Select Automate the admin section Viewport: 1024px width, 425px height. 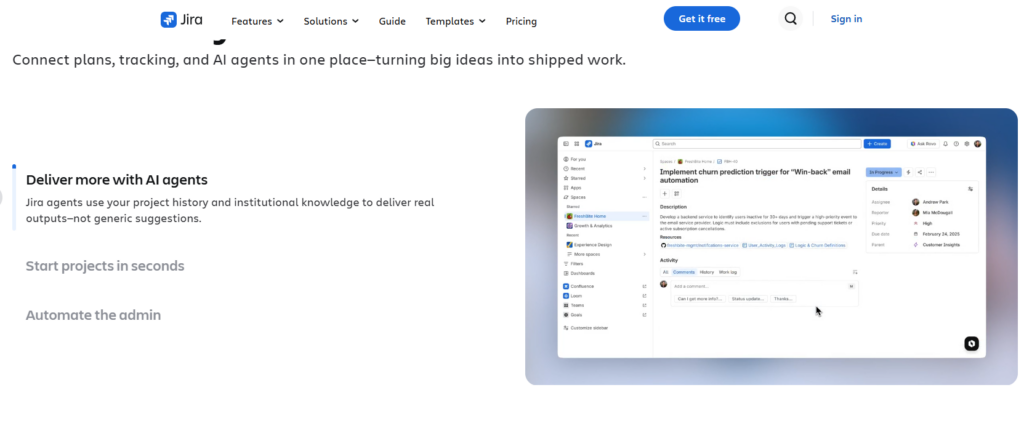[x=93, y=315]
